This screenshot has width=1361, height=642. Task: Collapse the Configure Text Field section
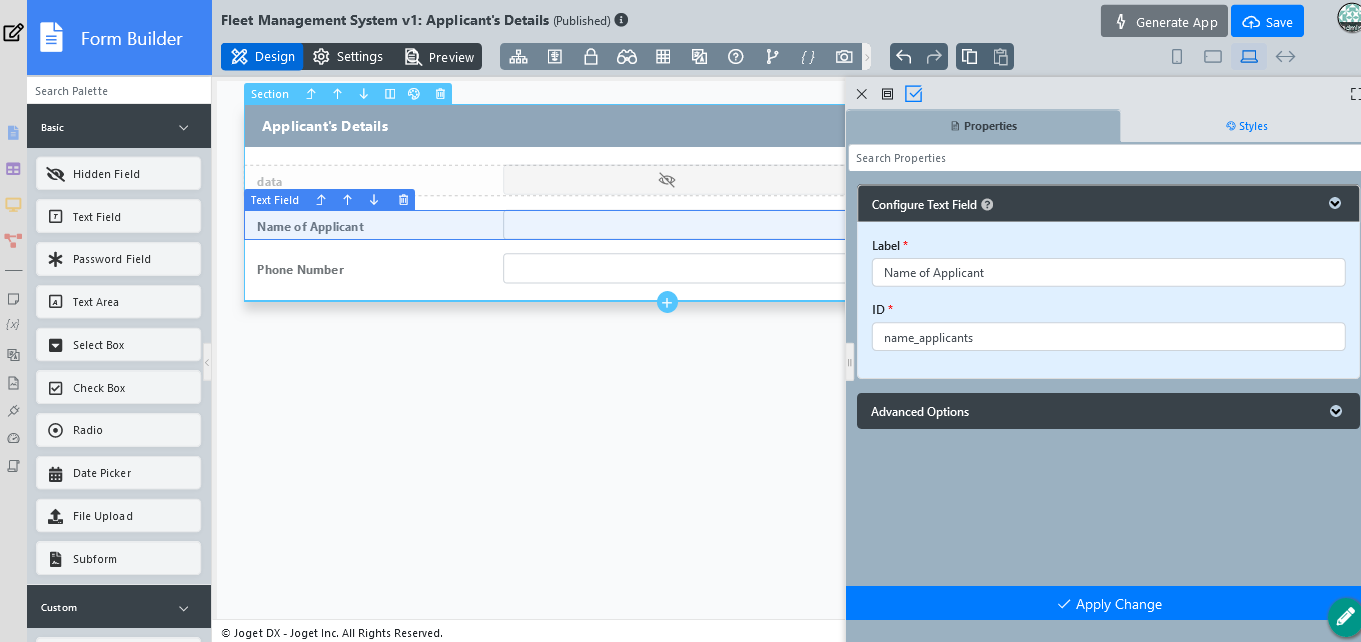(1334, 204)
